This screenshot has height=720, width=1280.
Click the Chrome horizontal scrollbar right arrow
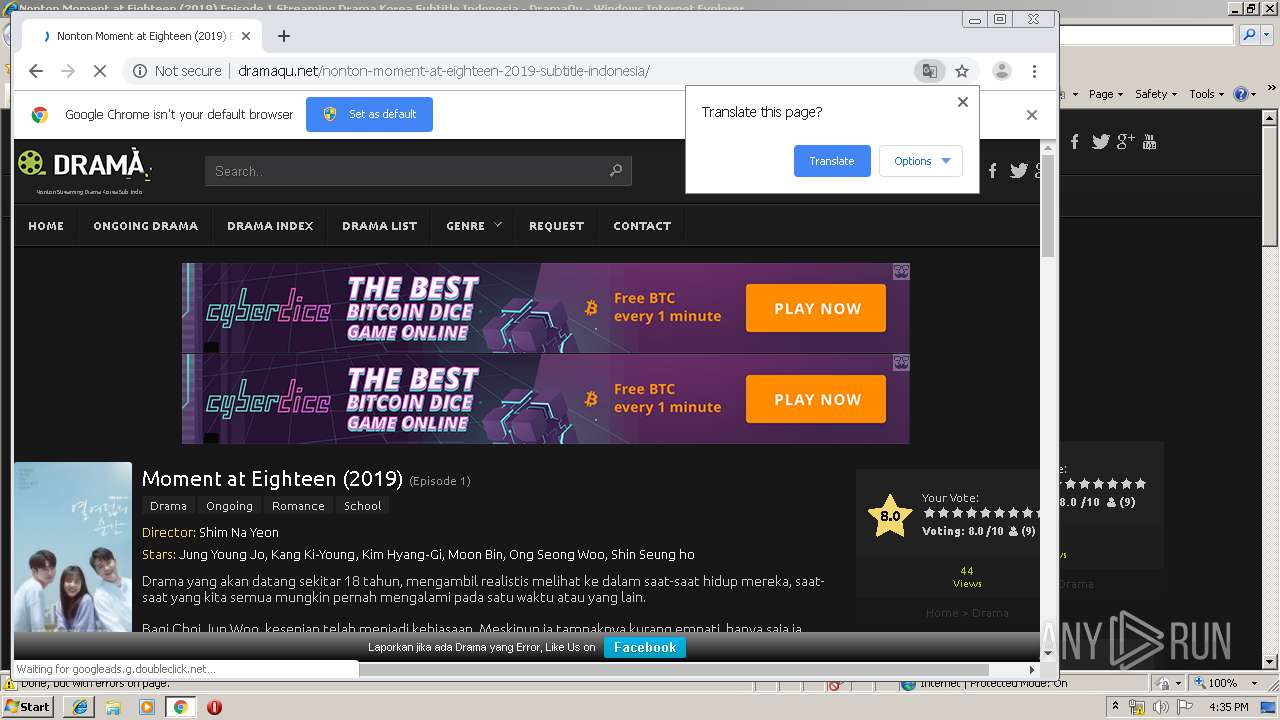pyautogui.click(x=1032, y=669)
